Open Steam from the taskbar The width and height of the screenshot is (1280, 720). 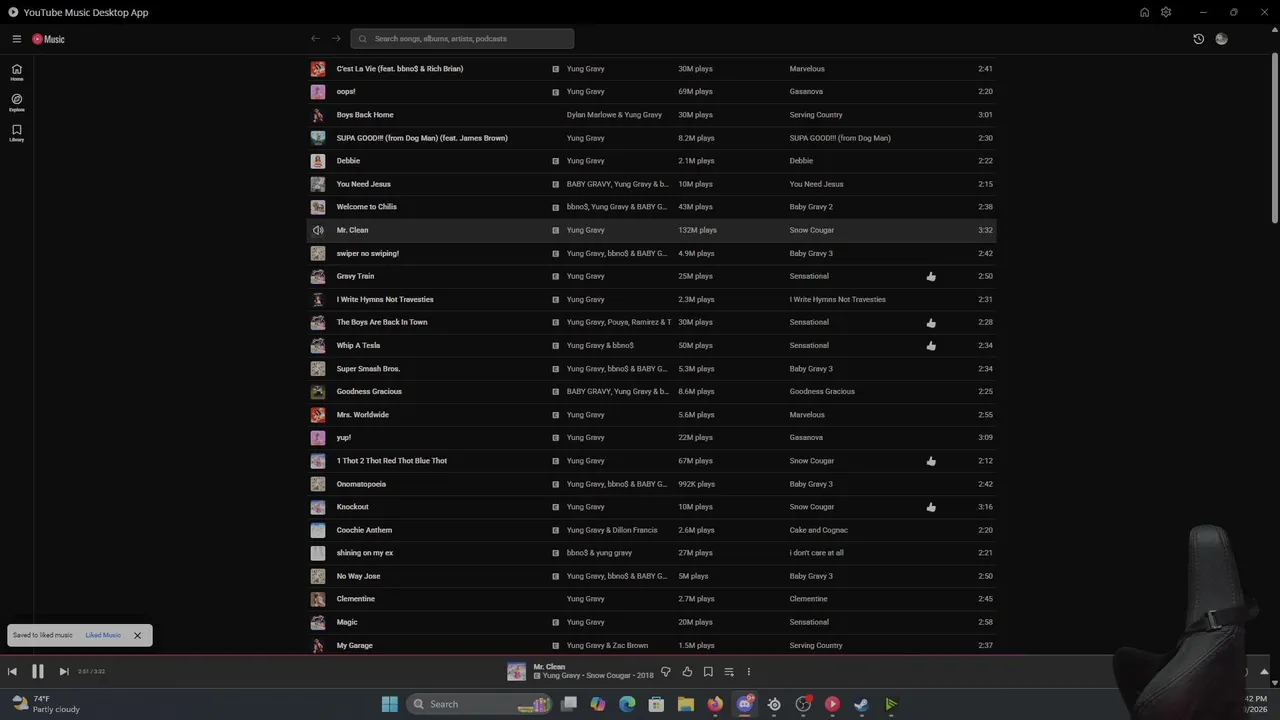click(861, 704)
